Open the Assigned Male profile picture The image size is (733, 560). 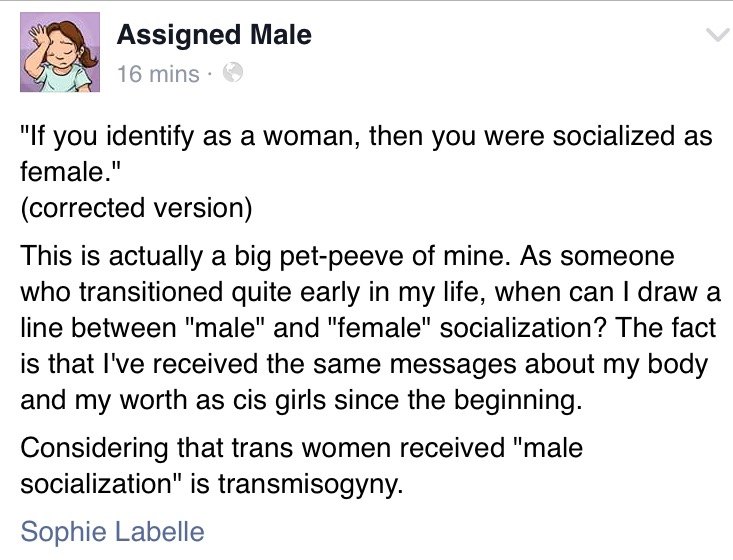(60, 52)
